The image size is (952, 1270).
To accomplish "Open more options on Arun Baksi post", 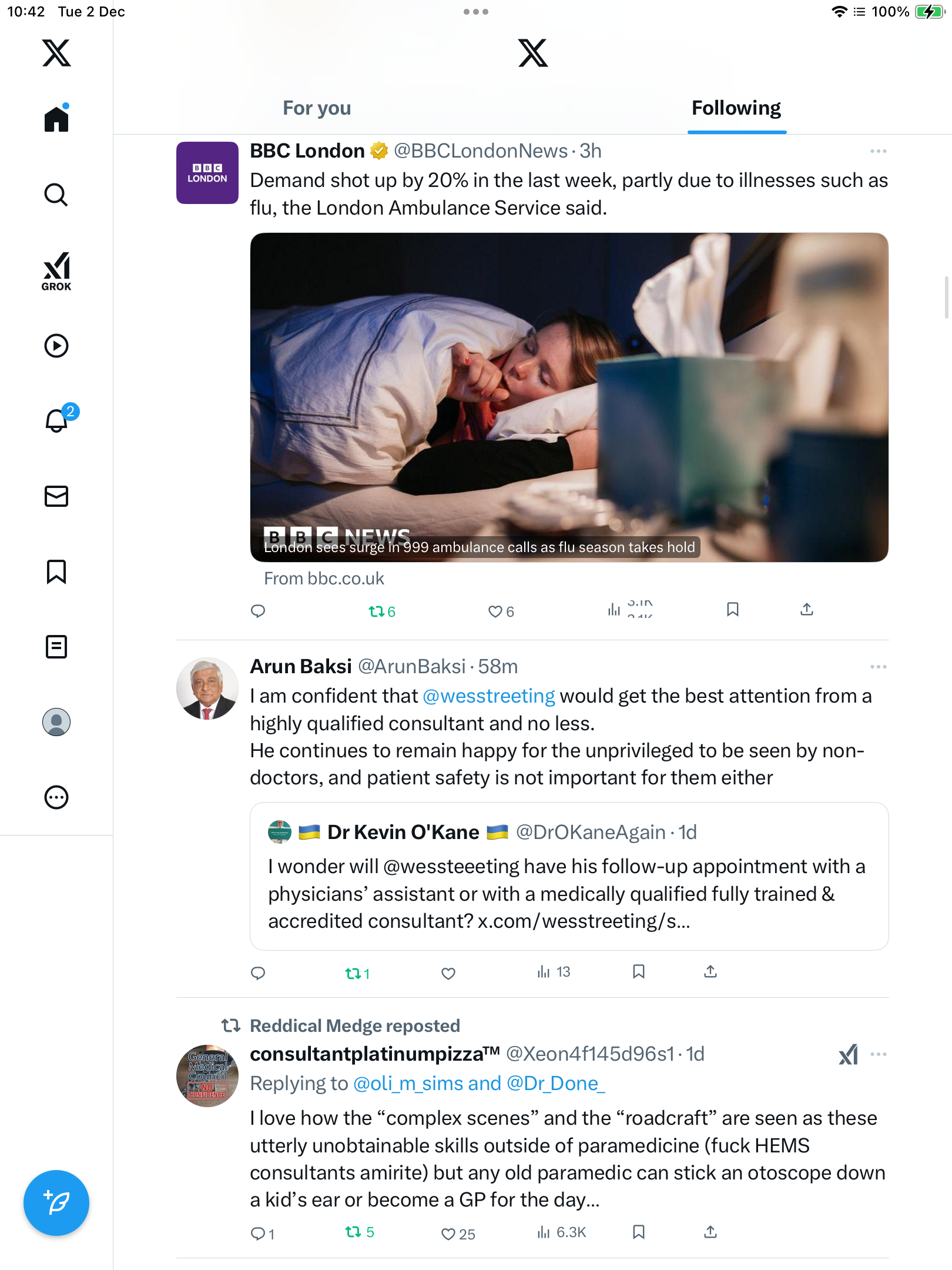I will point(878,667).
